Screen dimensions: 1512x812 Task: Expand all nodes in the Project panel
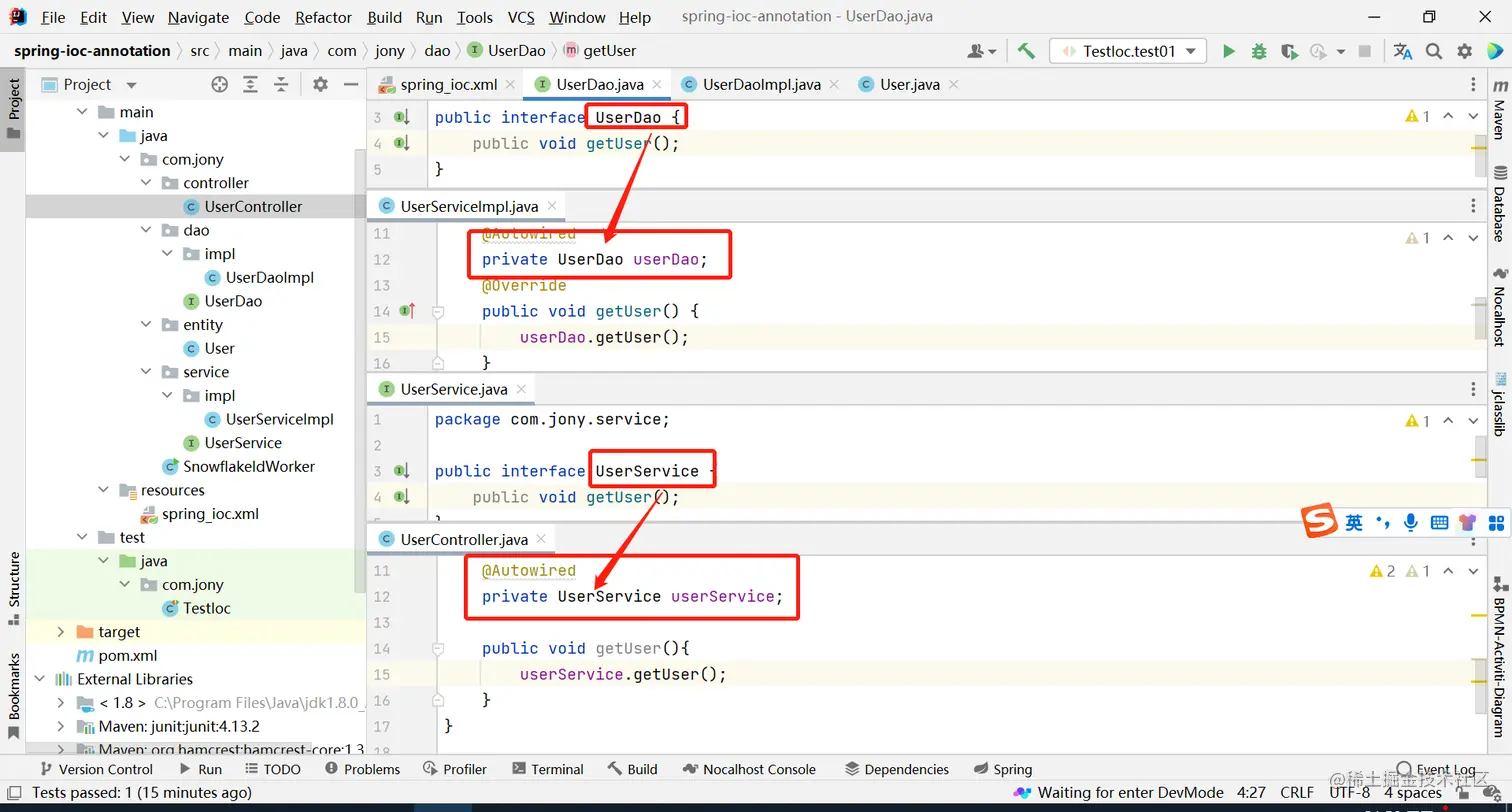coord(250,85)
